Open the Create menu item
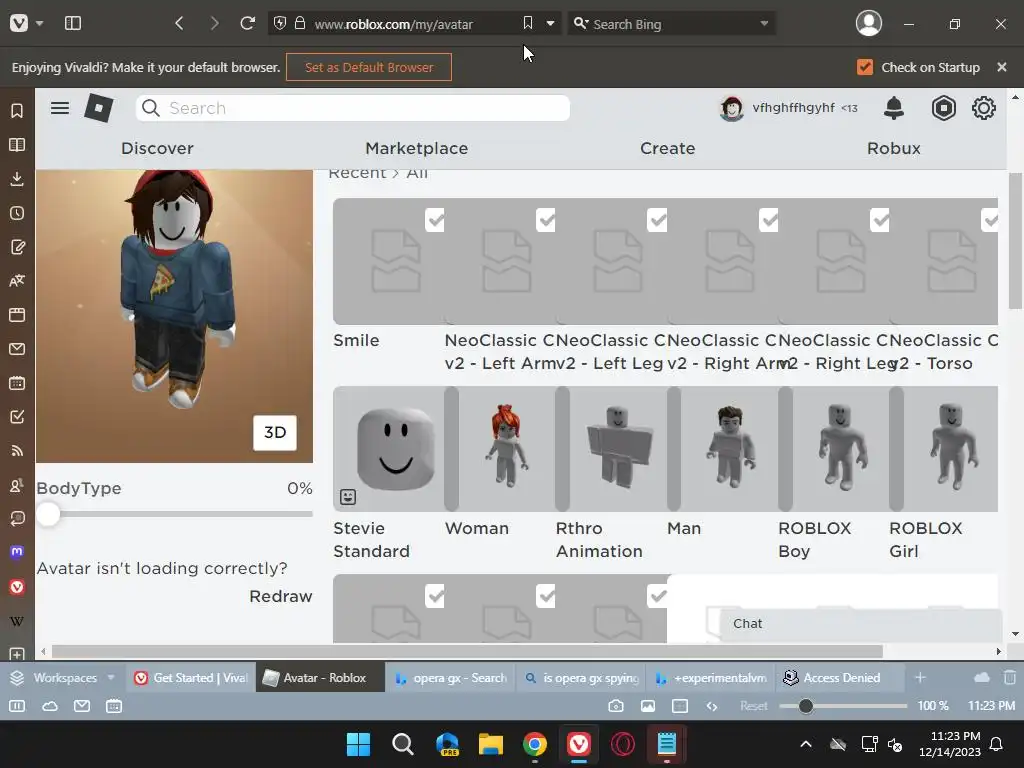This screenshot has width=1024, height=768. 667,148
